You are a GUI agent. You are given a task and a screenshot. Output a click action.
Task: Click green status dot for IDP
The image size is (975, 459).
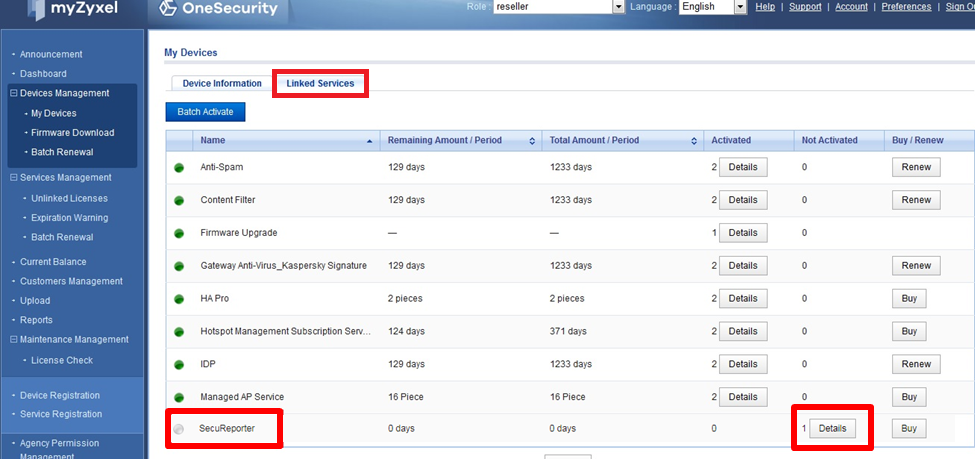[x=179, y=364]
